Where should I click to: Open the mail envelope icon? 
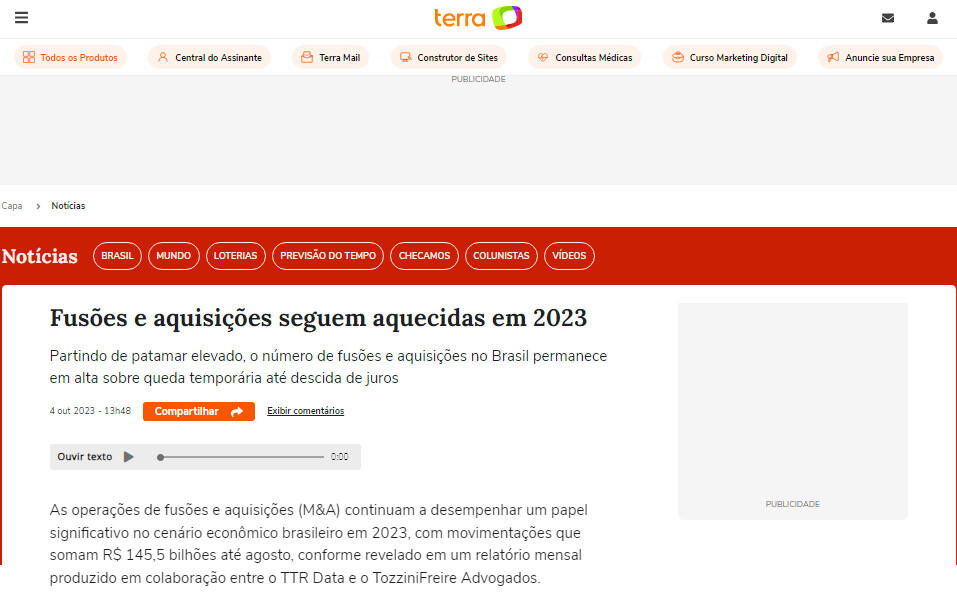coord(887,18)
